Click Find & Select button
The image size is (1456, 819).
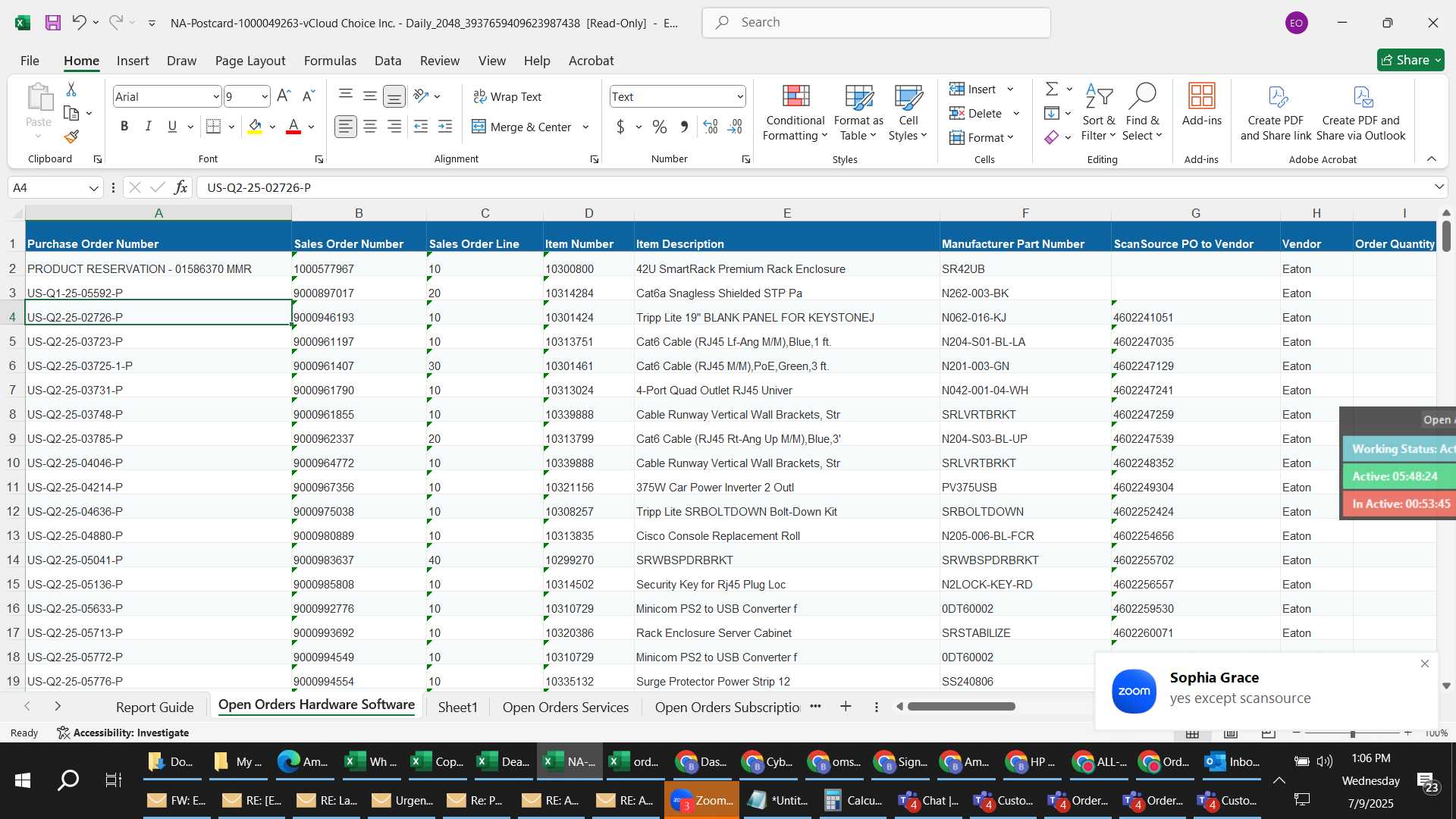coord(1142,112)
